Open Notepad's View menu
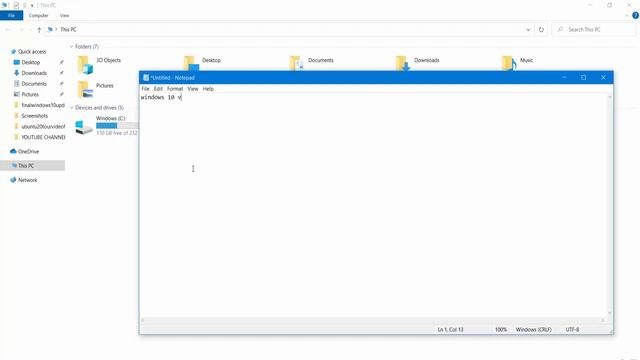 tap(193, 89)
